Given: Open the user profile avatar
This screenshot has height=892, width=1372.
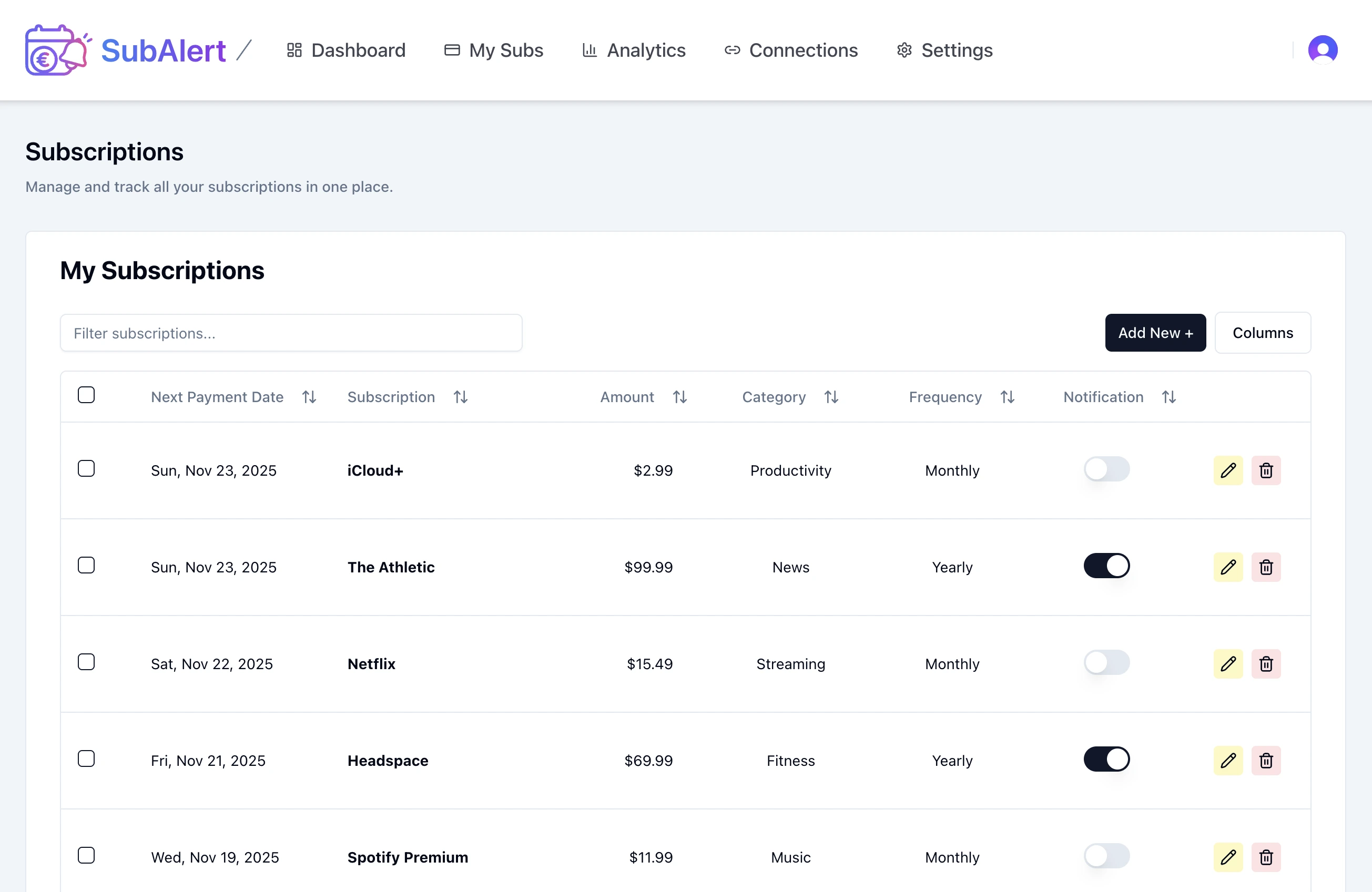Looking at the screenshot, I should tap(1323, 49).
